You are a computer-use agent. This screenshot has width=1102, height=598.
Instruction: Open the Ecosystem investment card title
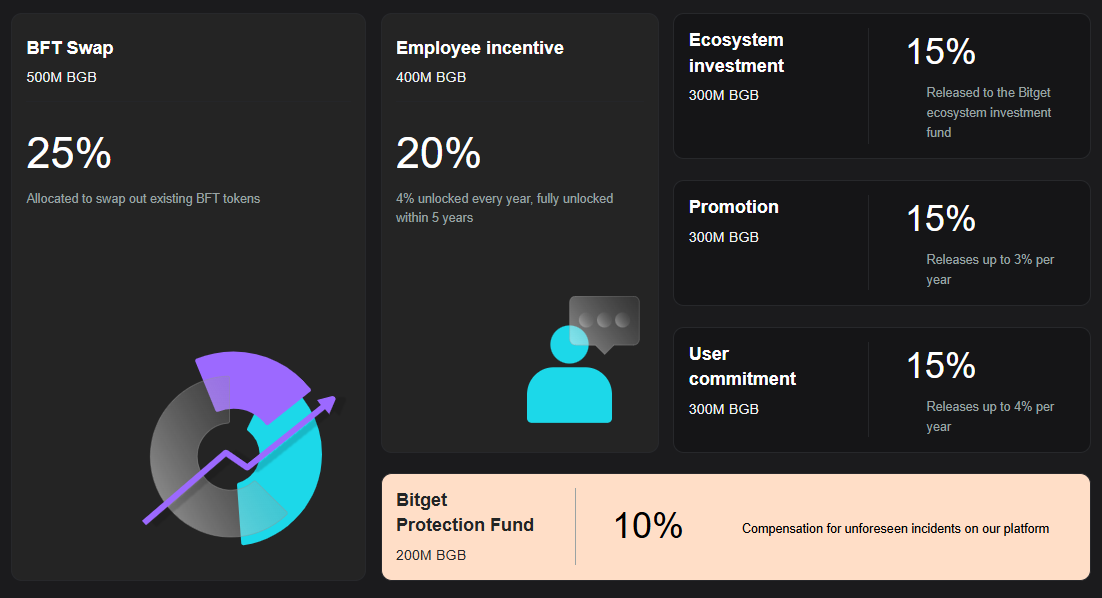[x=736, y=53]
